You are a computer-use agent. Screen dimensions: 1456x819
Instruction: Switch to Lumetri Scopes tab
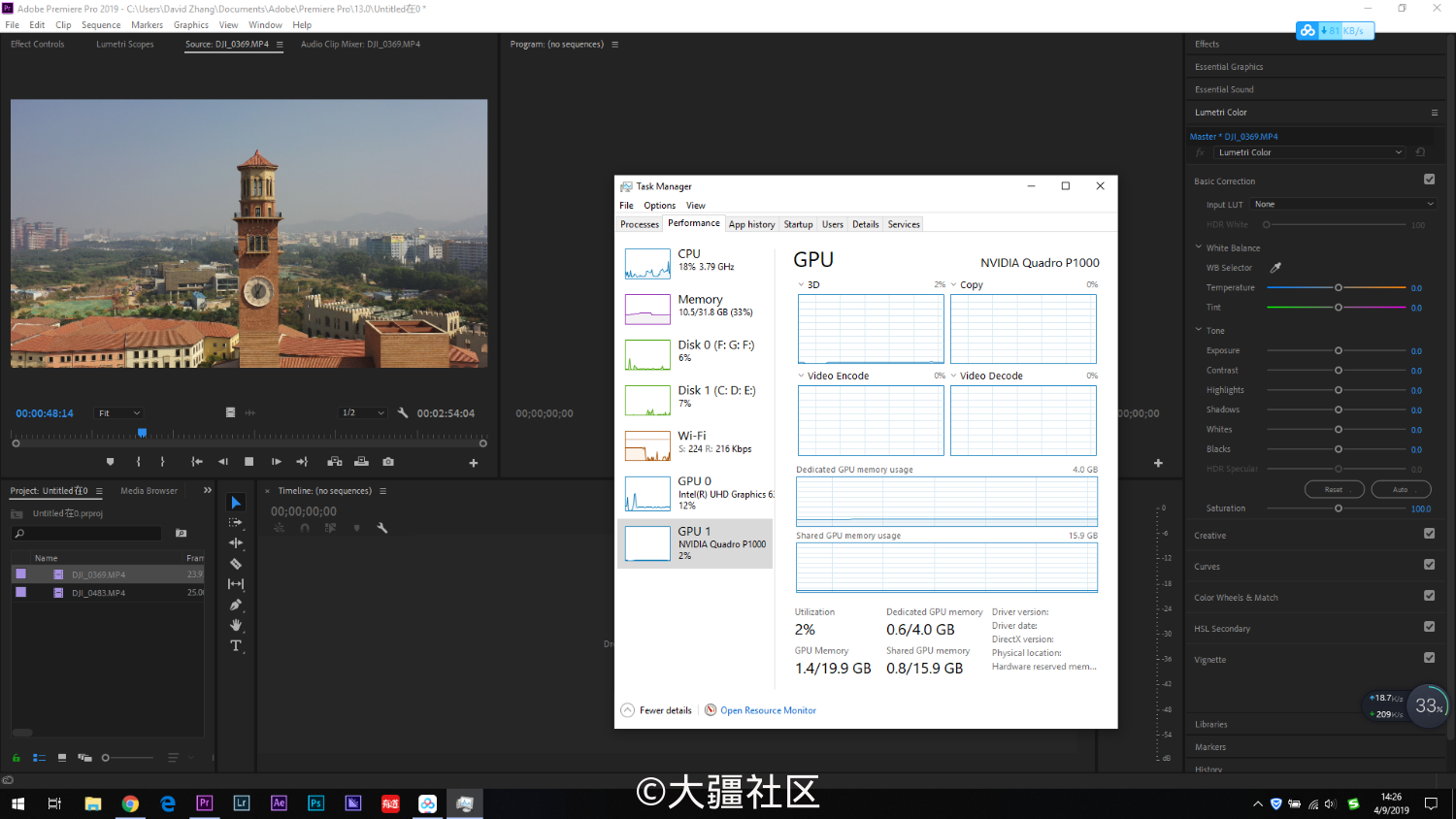[125, 44]
